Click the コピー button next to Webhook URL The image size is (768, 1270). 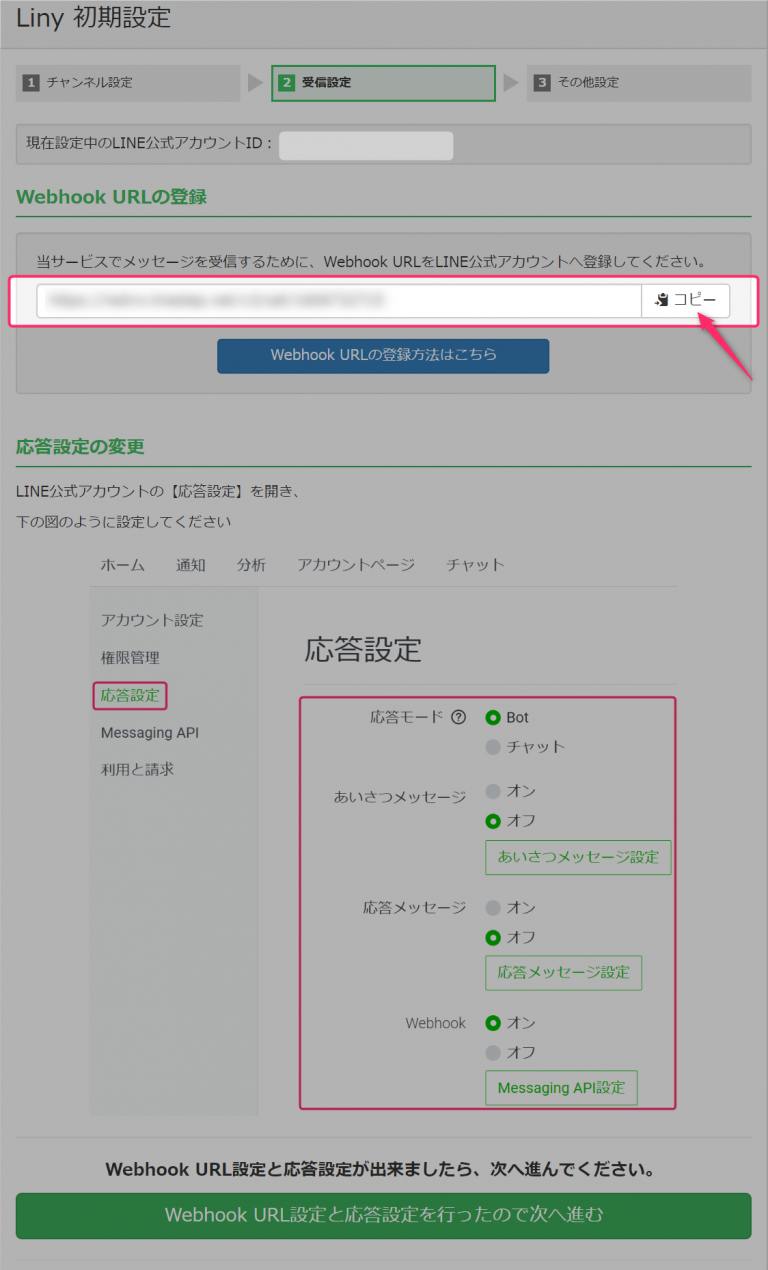(686, 300)
